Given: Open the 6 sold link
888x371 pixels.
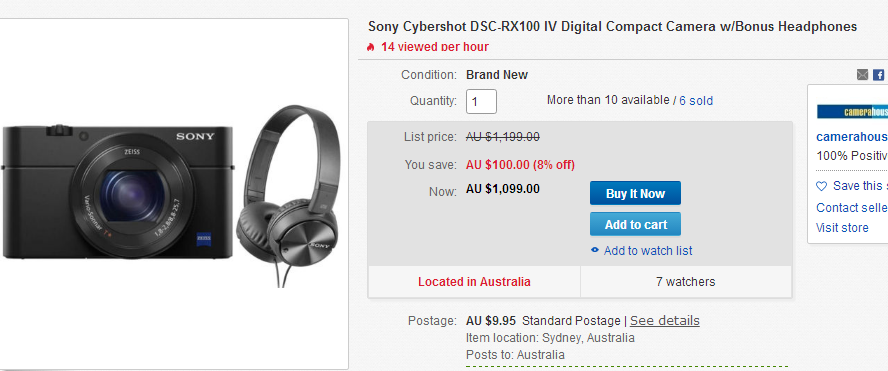Looking at the screenshot, I should [696, 101].
